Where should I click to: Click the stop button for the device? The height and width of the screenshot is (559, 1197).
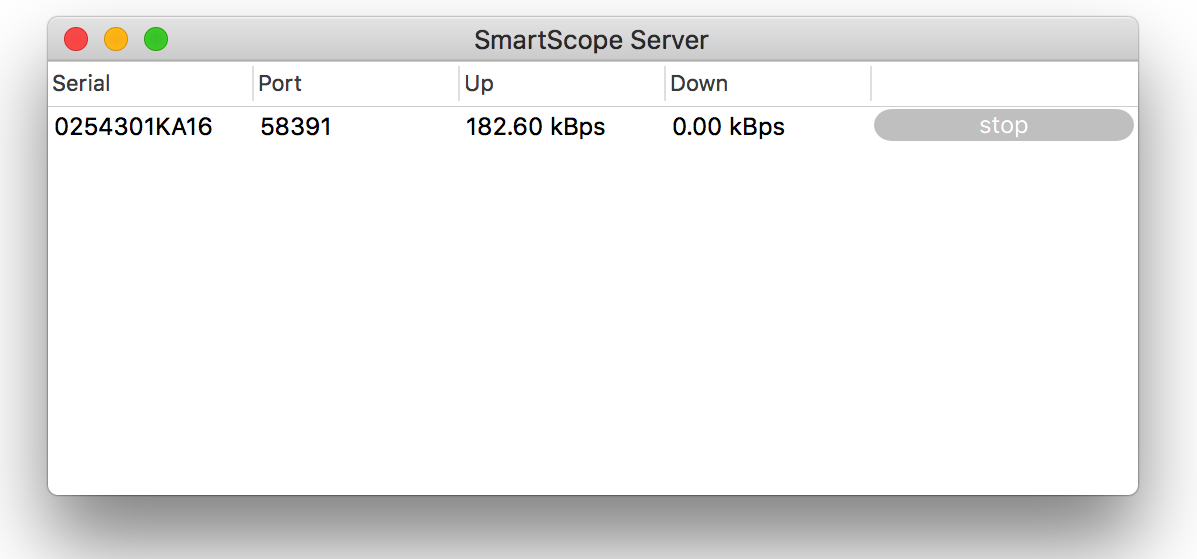point(1003,125)
